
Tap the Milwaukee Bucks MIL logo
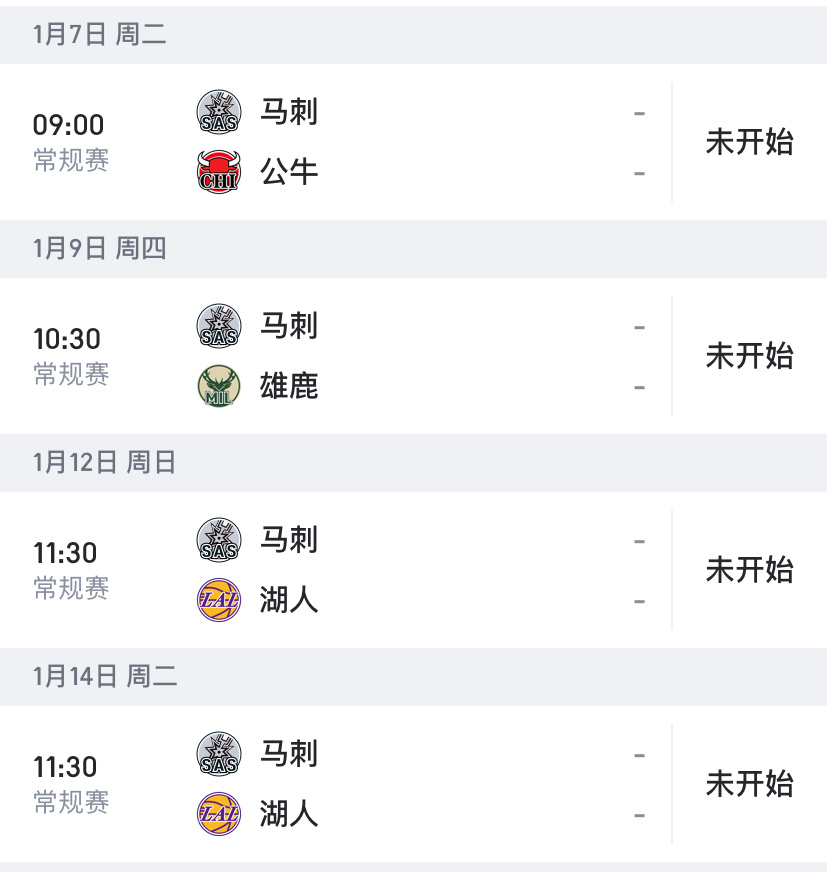point(219,386)
